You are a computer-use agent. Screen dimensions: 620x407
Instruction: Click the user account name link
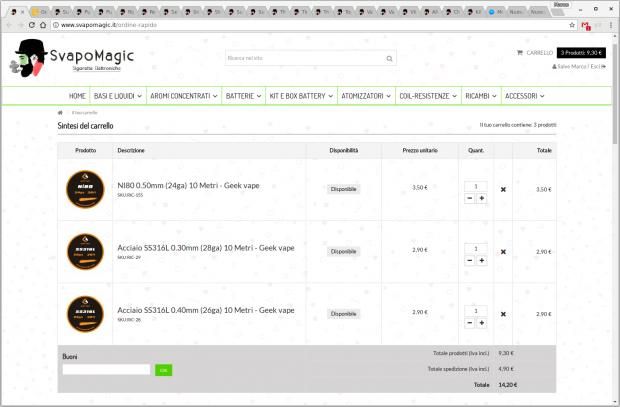(x=571, y=66)
